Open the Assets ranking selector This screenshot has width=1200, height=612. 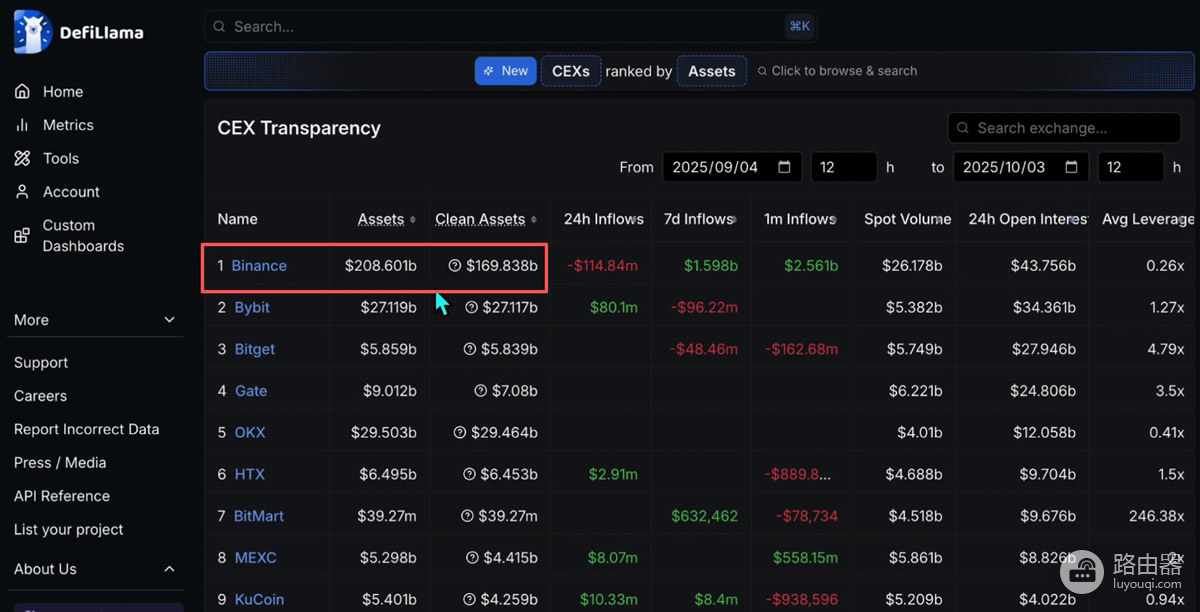click(x=712, y=71)
